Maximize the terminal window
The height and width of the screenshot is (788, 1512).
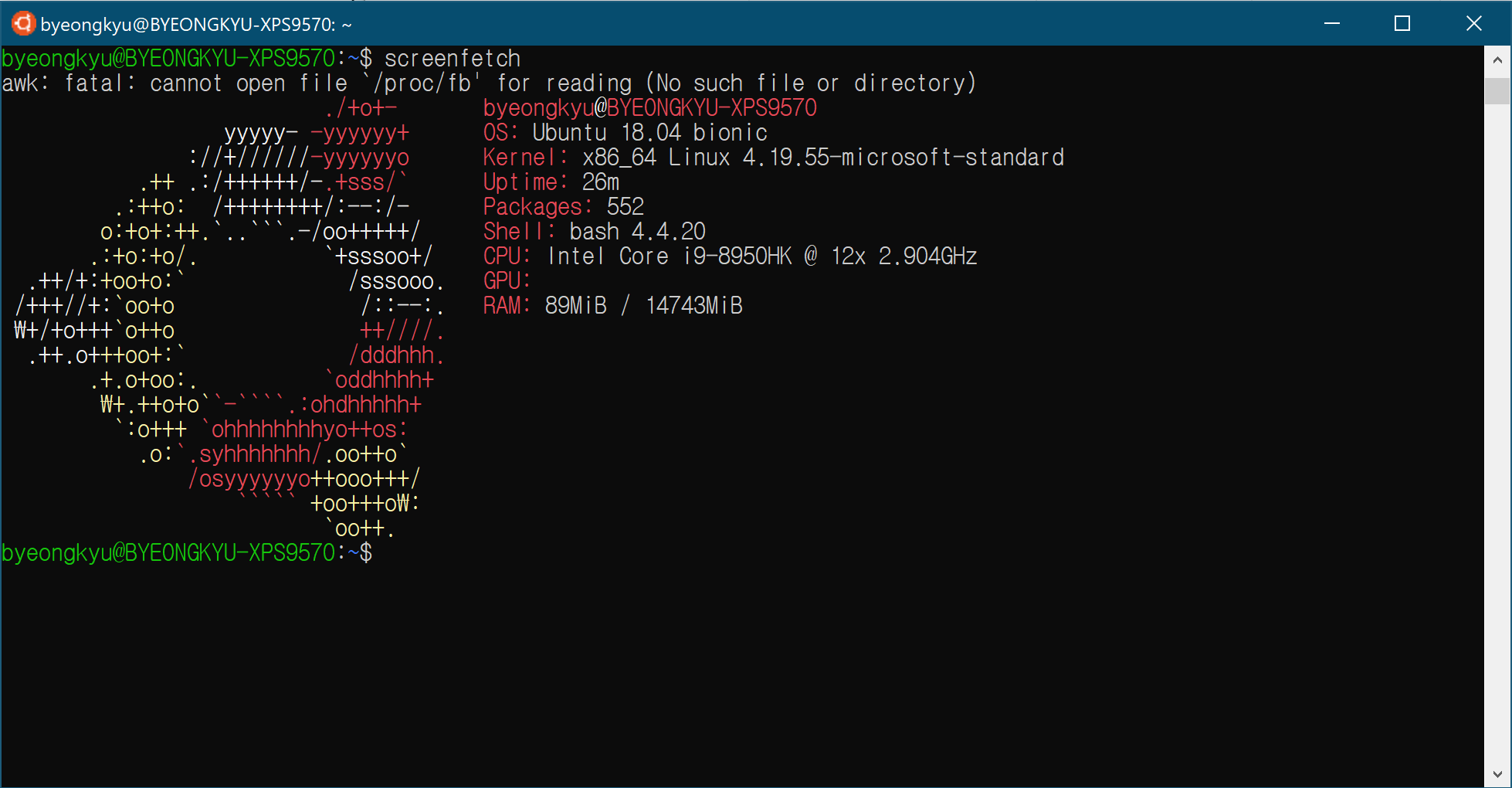click(x=1402, y=24)
